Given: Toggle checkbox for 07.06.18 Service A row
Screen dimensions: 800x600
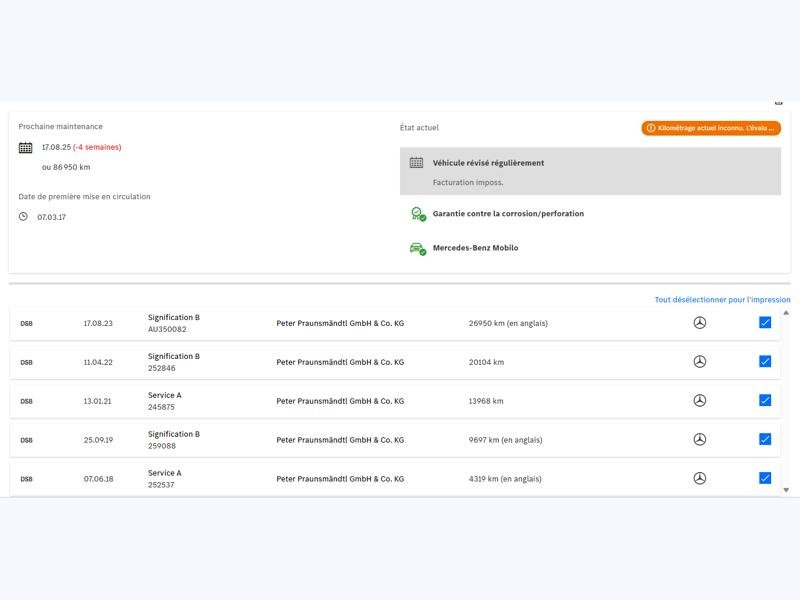Looking at the screenshot, I should point(765,479).
